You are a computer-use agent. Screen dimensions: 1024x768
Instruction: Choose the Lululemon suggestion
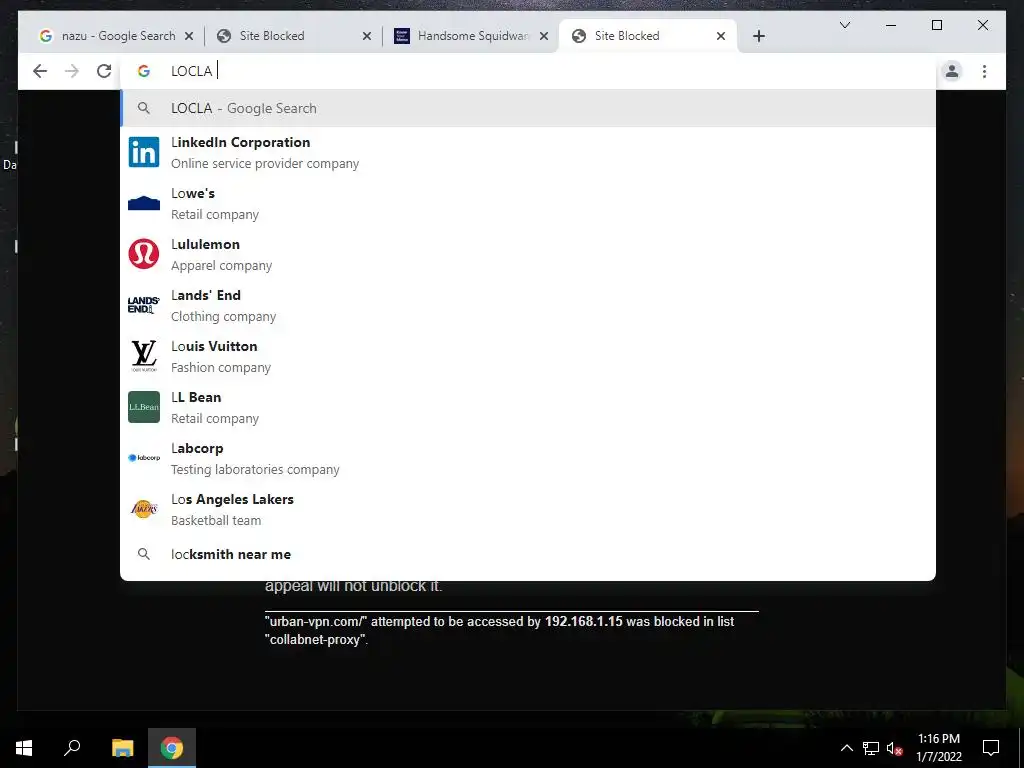pyautogui.click(x=528, y=254)
